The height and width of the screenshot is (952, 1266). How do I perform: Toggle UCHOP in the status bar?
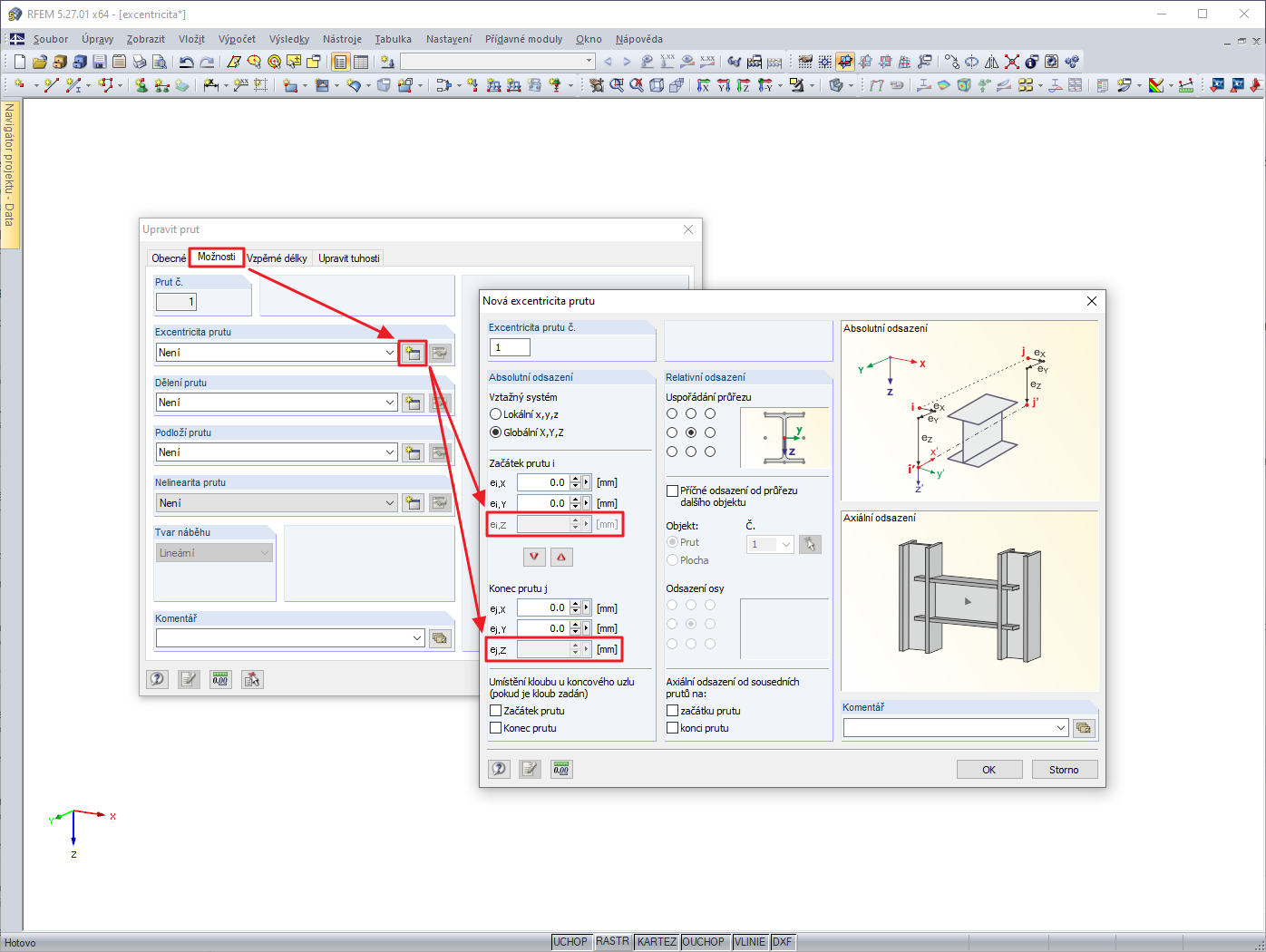pos(570,942)
